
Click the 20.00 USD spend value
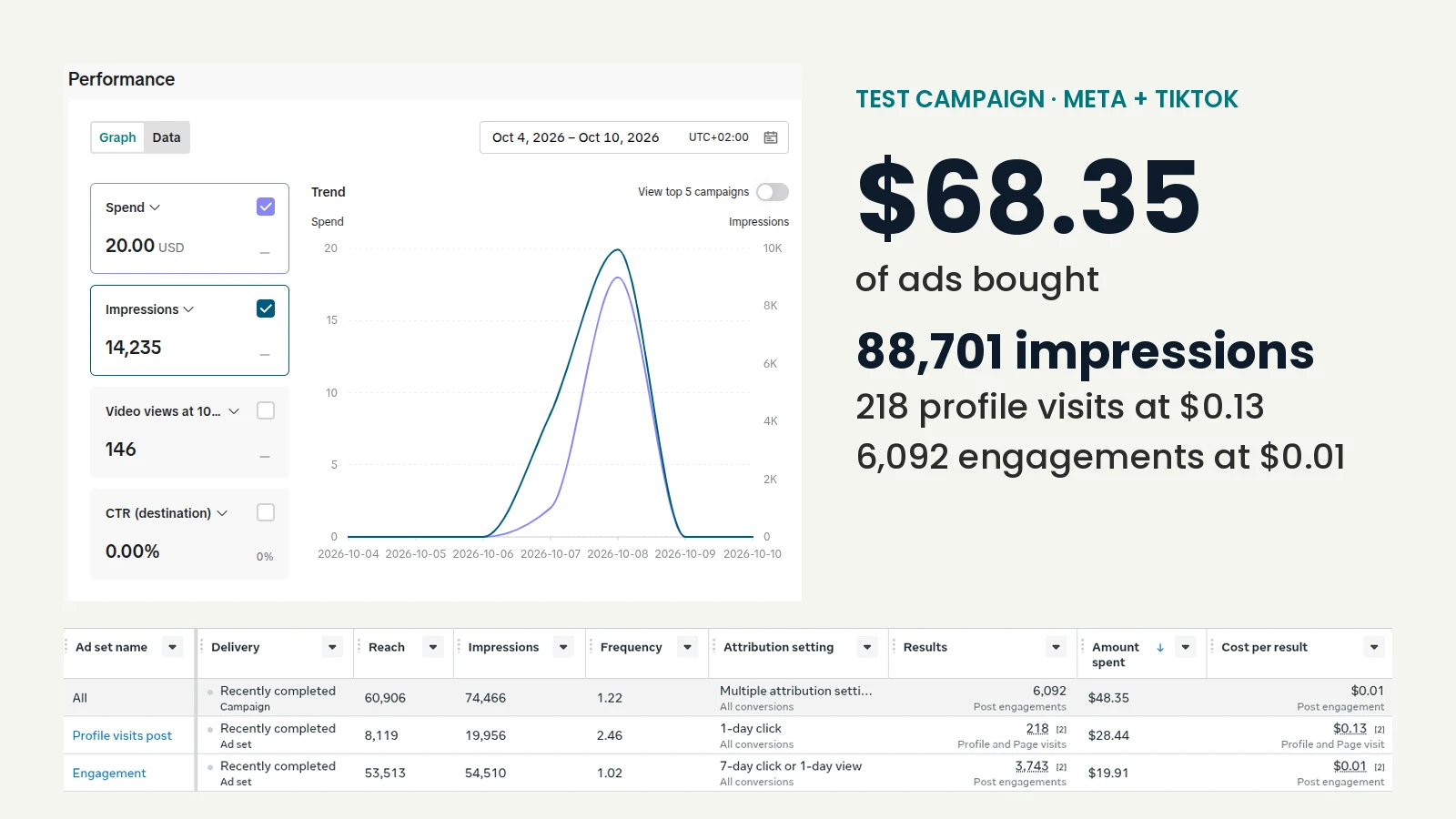[x=145, y=246]
